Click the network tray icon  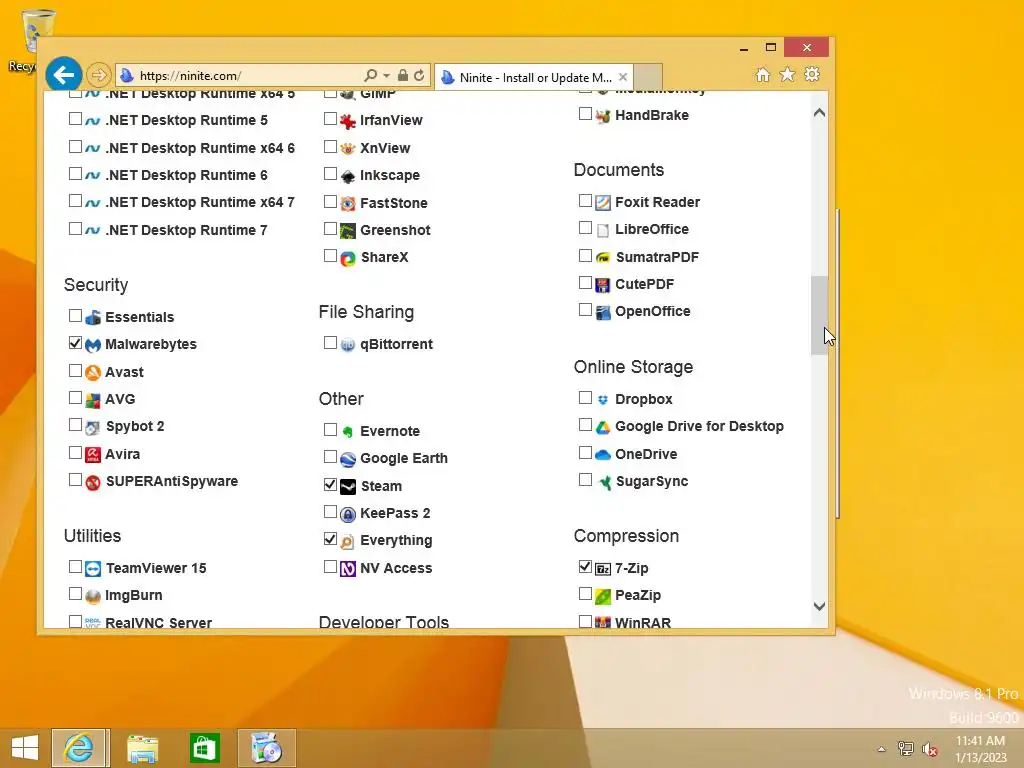coord(905,748)
